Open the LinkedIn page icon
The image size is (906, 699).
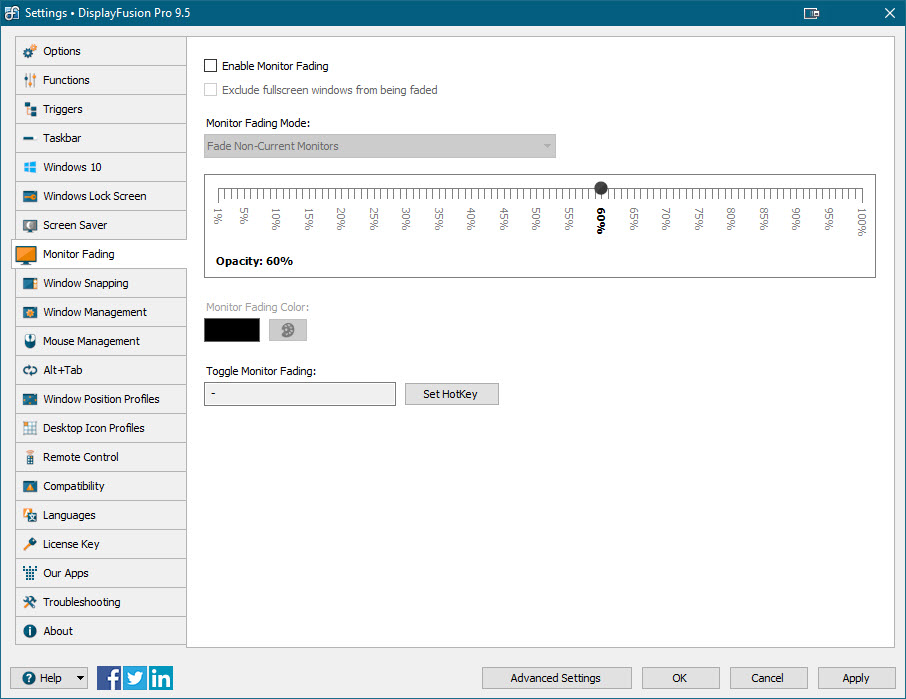[161, 678]
